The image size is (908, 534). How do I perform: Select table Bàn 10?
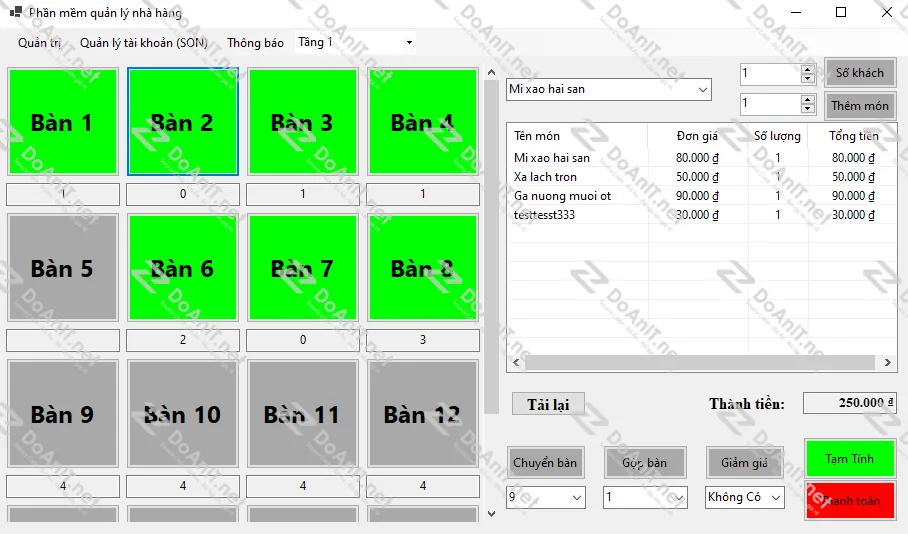pyautogui.click(x=182, y=414)
